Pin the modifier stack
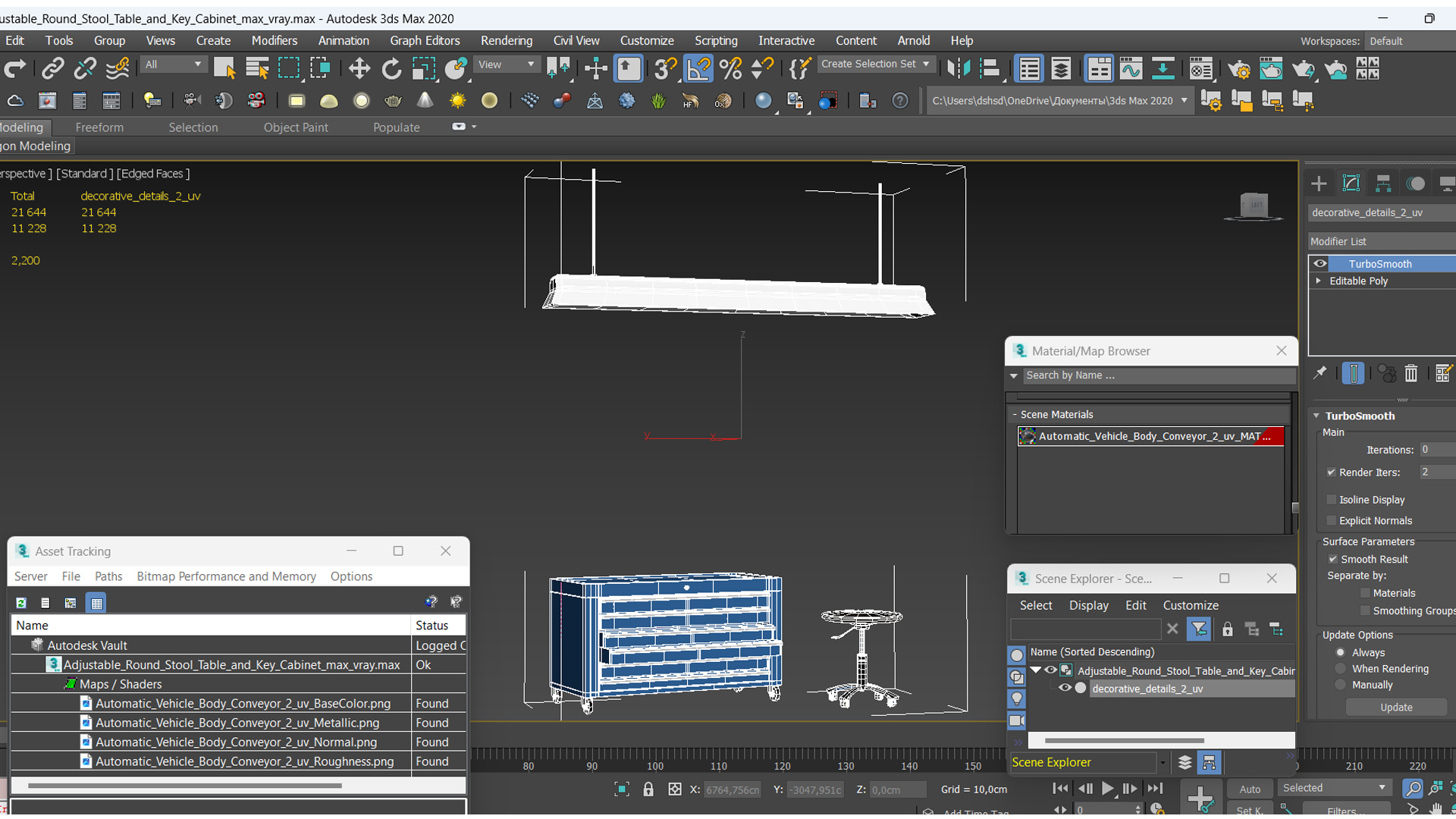The height and width of the screenshot is (819, 1456). click(1319, 373)
